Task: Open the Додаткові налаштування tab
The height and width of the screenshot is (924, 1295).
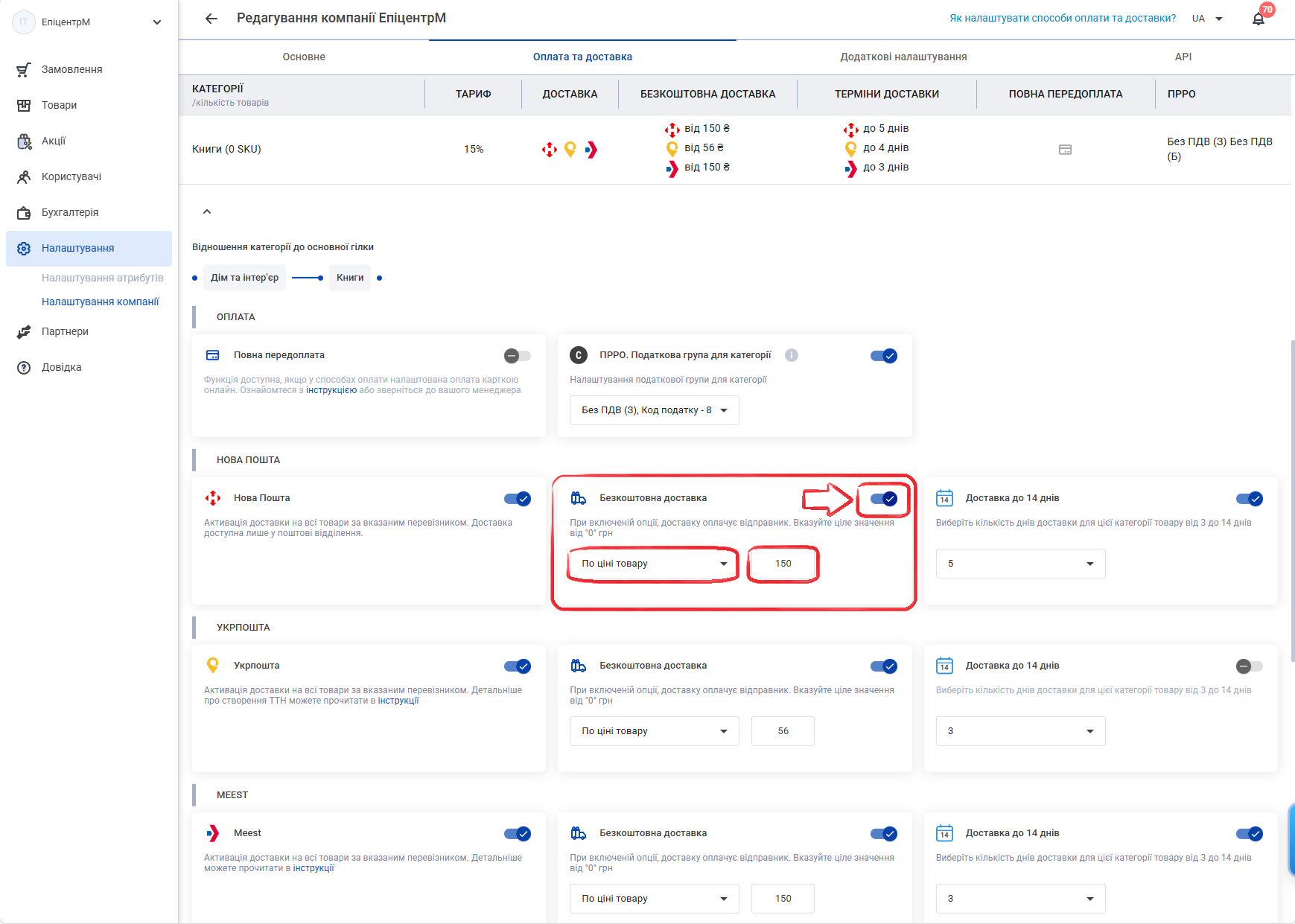Action: (903, 57)
